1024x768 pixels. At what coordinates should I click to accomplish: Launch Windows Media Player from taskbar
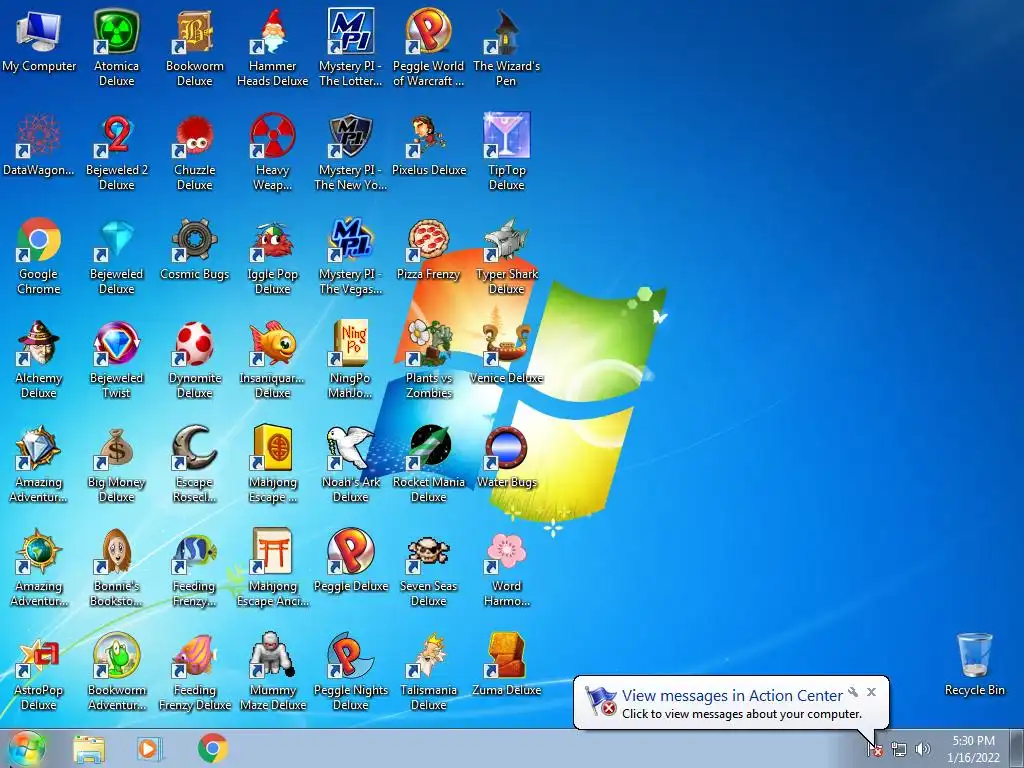coord(149,749)
